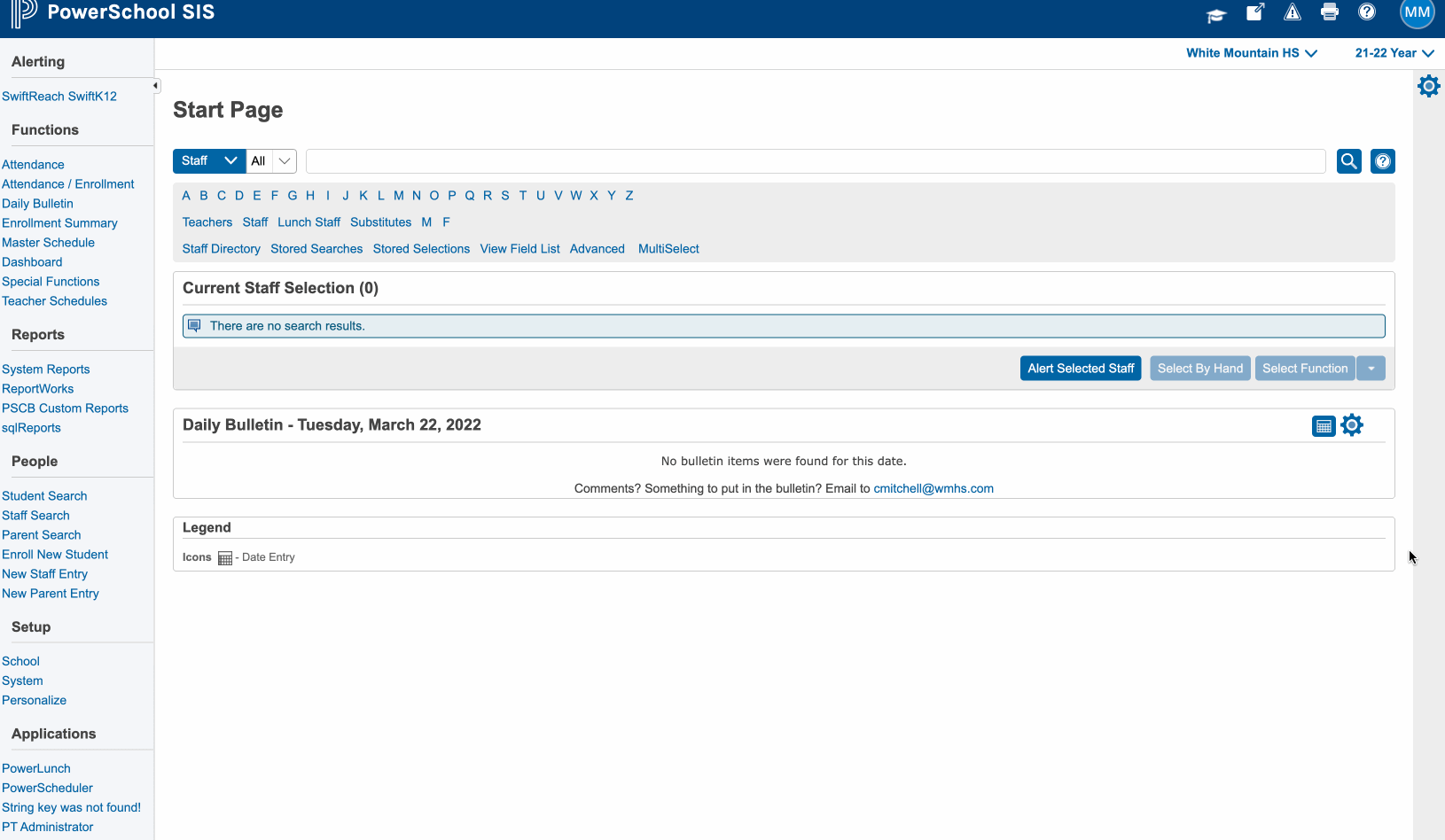The height and width of the screenshot is (840, 1445).
Task: Filter staff by letter Z
Action: coord(629,196)
